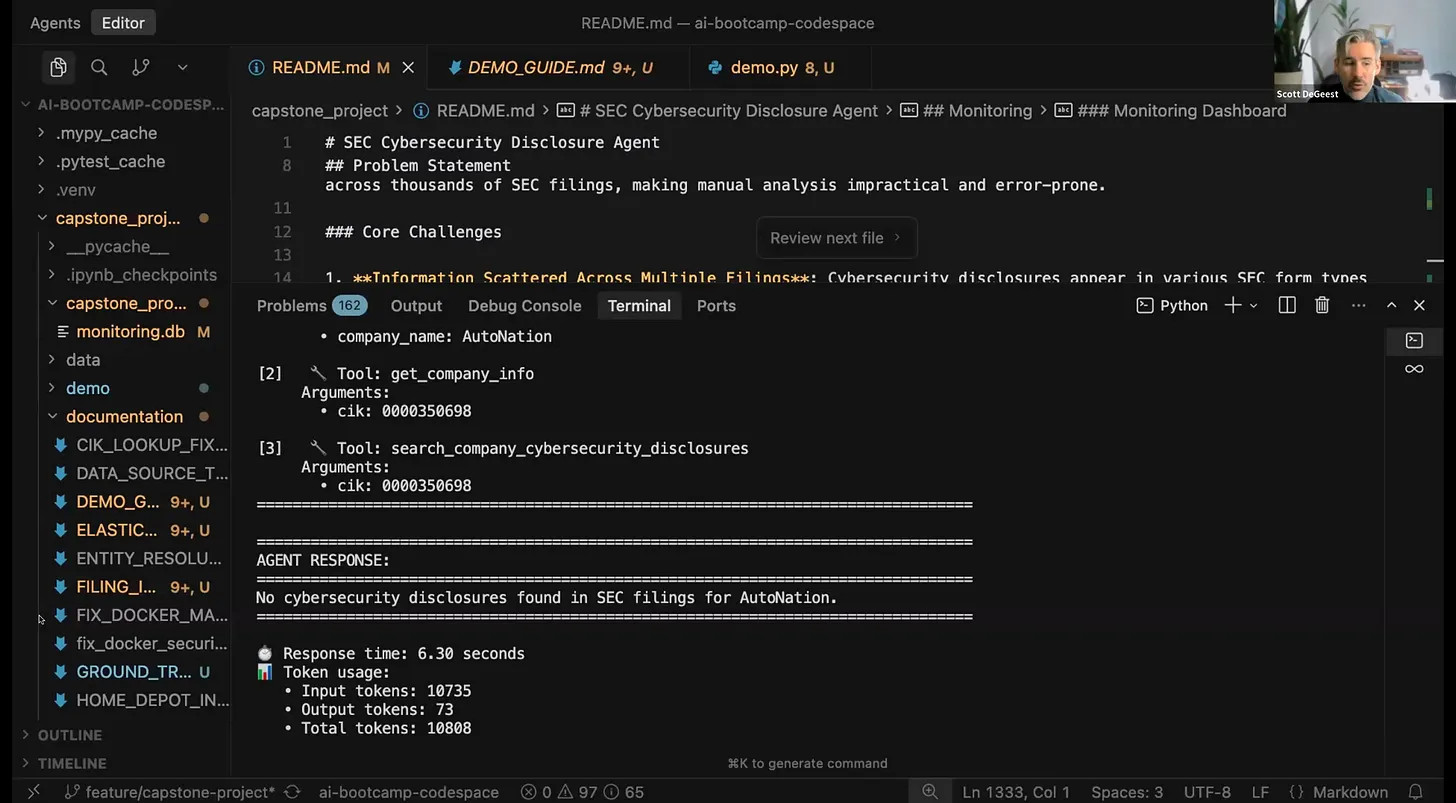Click the feature/capstone-project* branch indicator
Image resolution: width=1456 pixels, height=803 pixels.
pos(170,792)
